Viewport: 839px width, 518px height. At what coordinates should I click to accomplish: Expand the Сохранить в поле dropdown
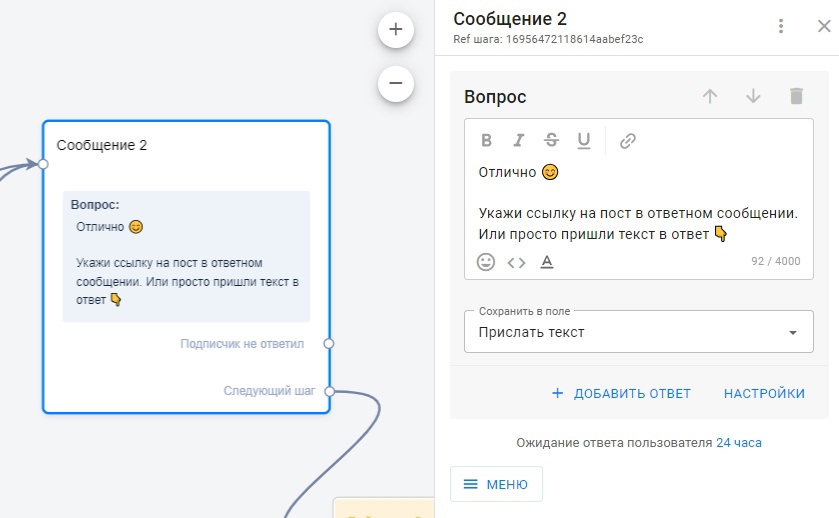pyautogui.click(x=793, y=332)
